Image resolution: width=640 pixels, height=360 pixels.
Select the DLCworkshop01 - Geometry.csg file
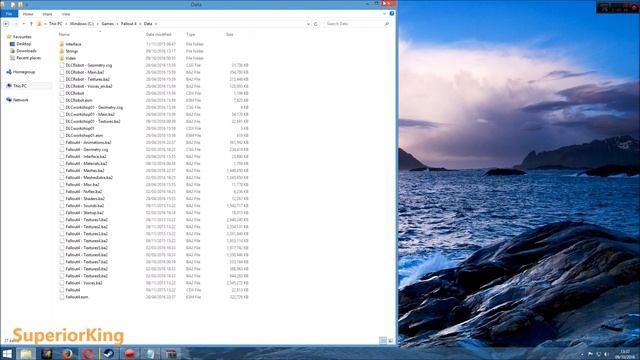click(x=94, y=107)
